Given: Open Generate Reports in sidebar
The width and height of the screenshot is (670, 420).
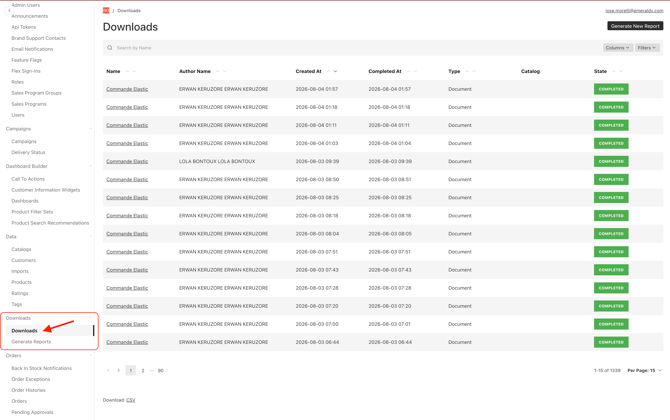Looking at the screenshot, I should point(31,342).
